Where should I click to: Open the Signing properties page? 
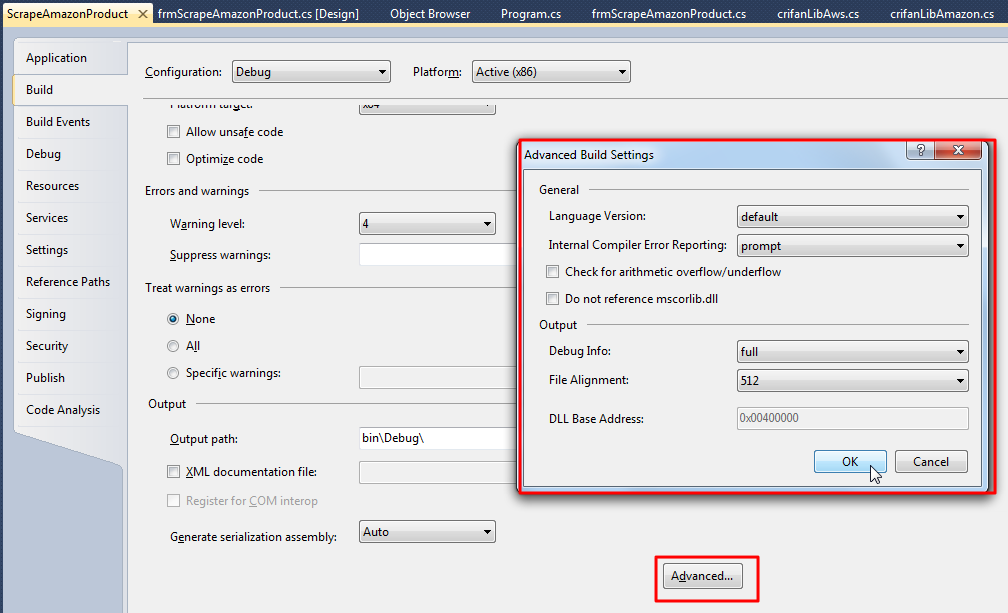(70, 314)
